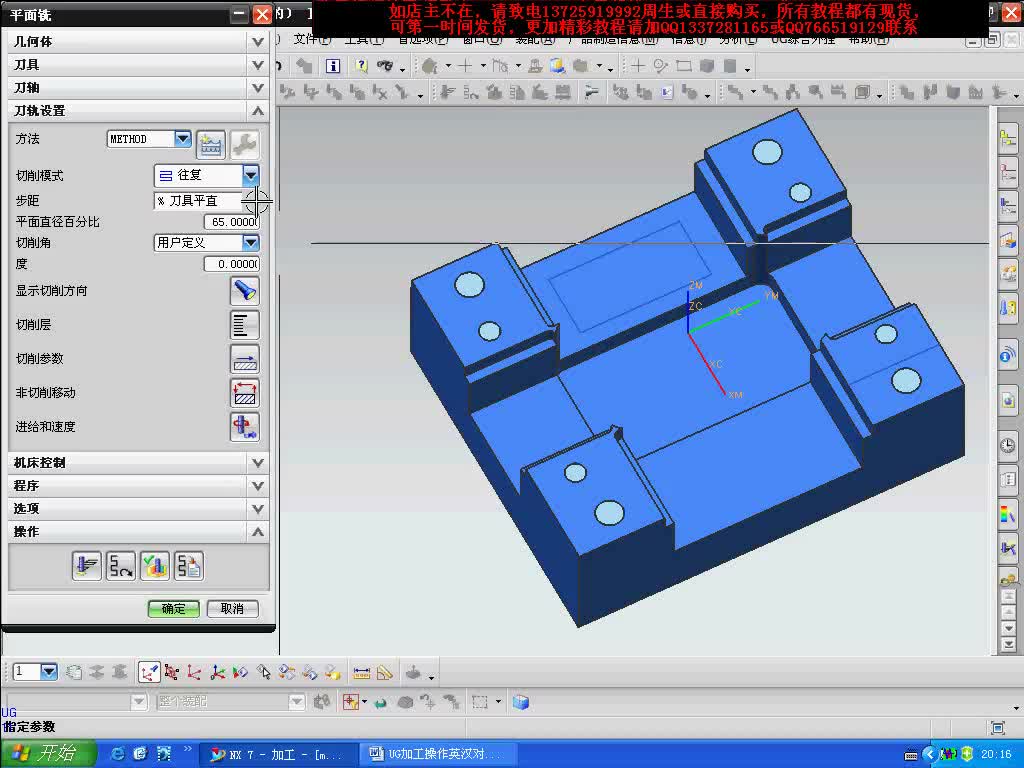Screen dimensions: 1024x768
Task: Close the 平面铣 dialog
Action: point(263,14)
